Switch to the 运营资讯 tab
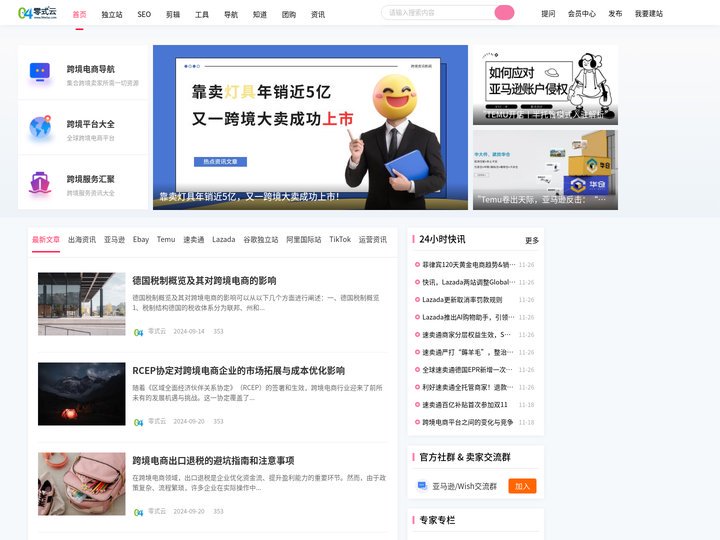Viewport: 720px width, 540px height. [373, 240]
